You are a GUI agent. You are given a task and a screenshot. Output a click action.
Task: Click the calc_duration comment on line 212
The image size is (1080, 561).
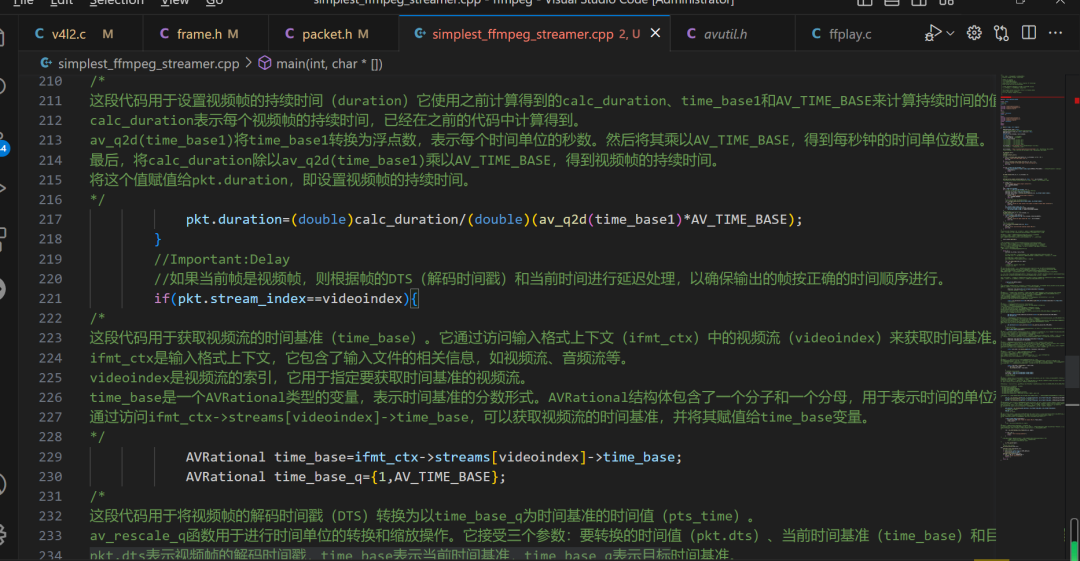336,121
